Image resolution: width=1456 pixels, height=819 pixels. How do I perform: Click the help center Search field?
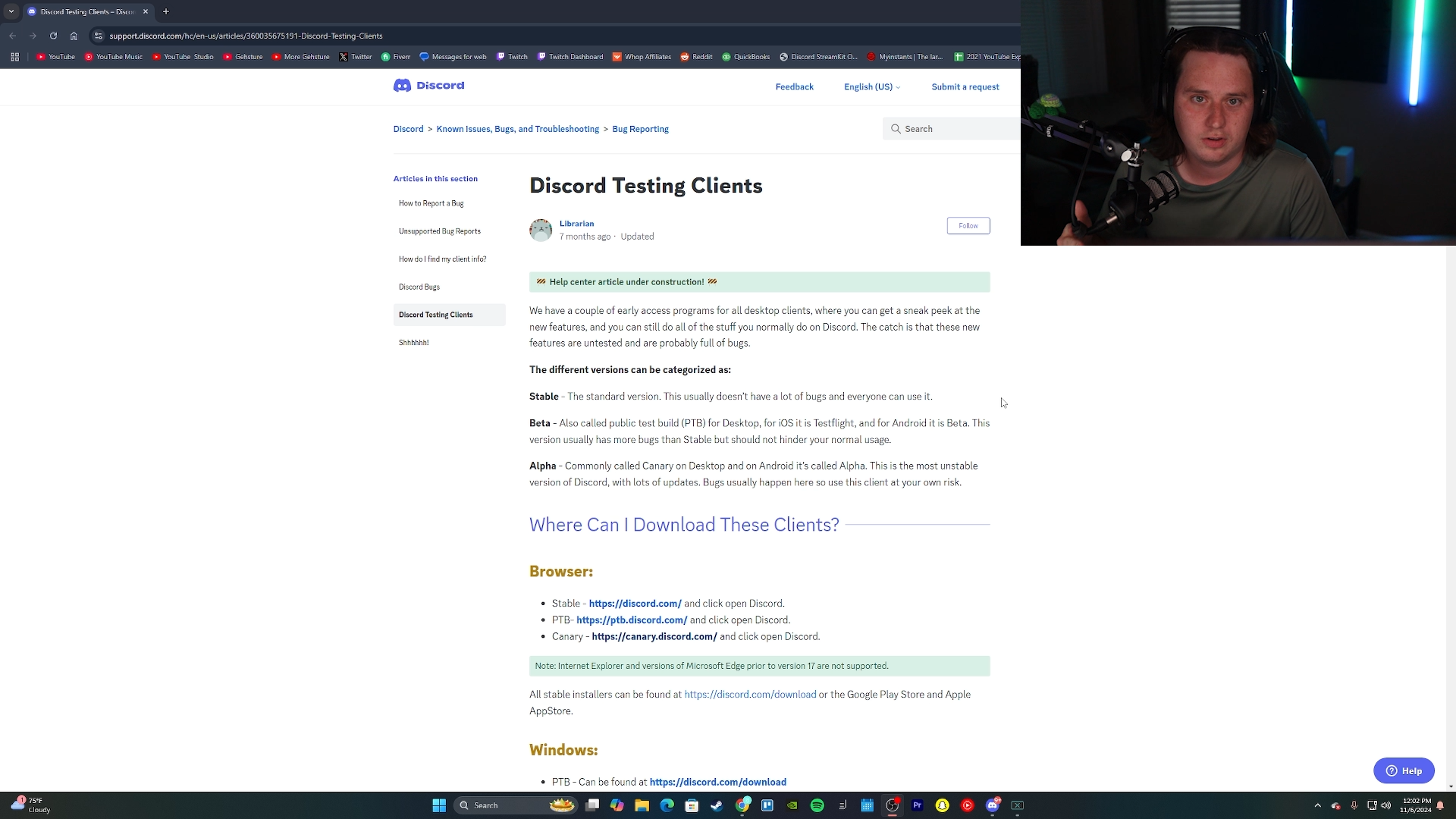point(955,129)
